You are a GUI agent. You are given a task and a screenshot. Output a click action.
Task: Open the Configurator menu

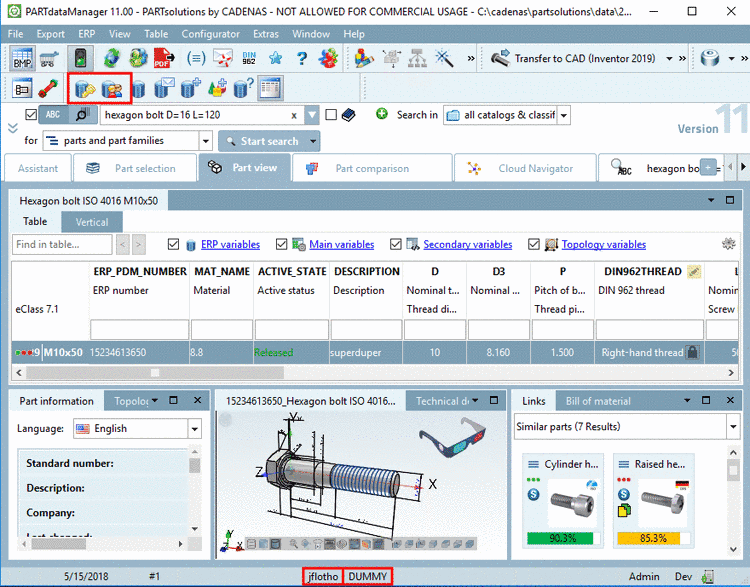coord(210,34)
